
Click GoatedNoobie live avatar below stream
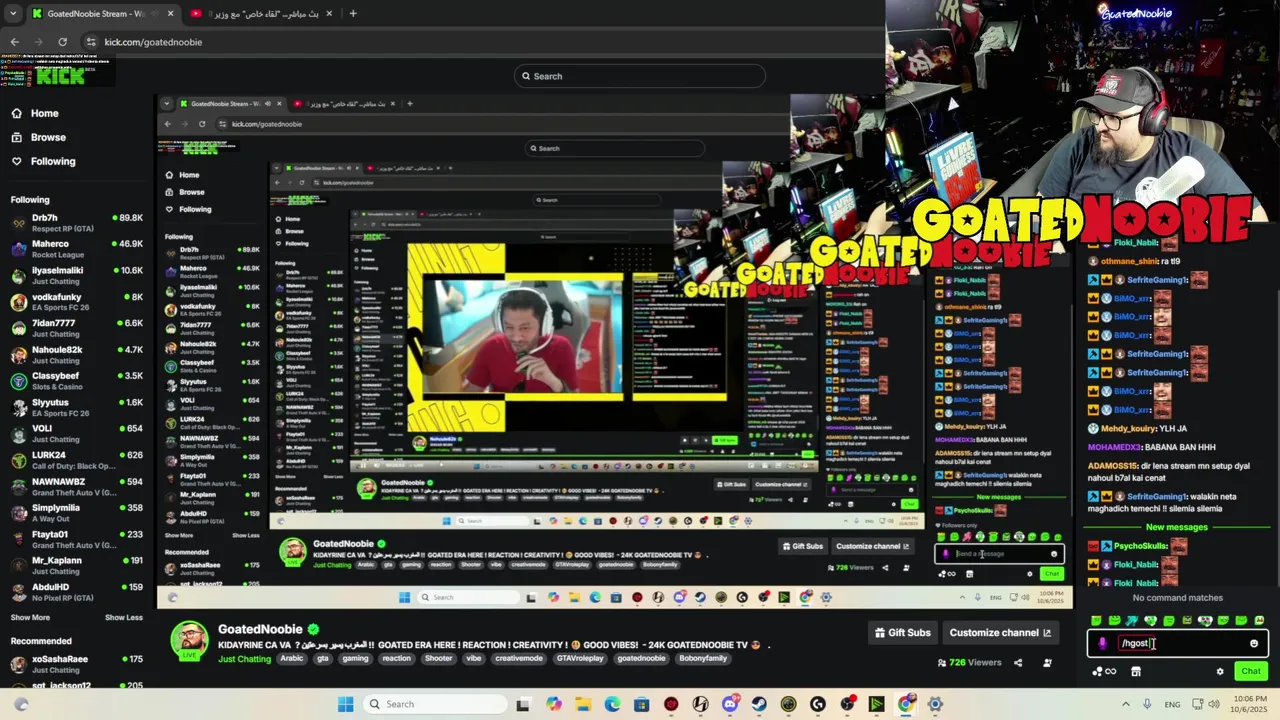click(x=189, y=640)
